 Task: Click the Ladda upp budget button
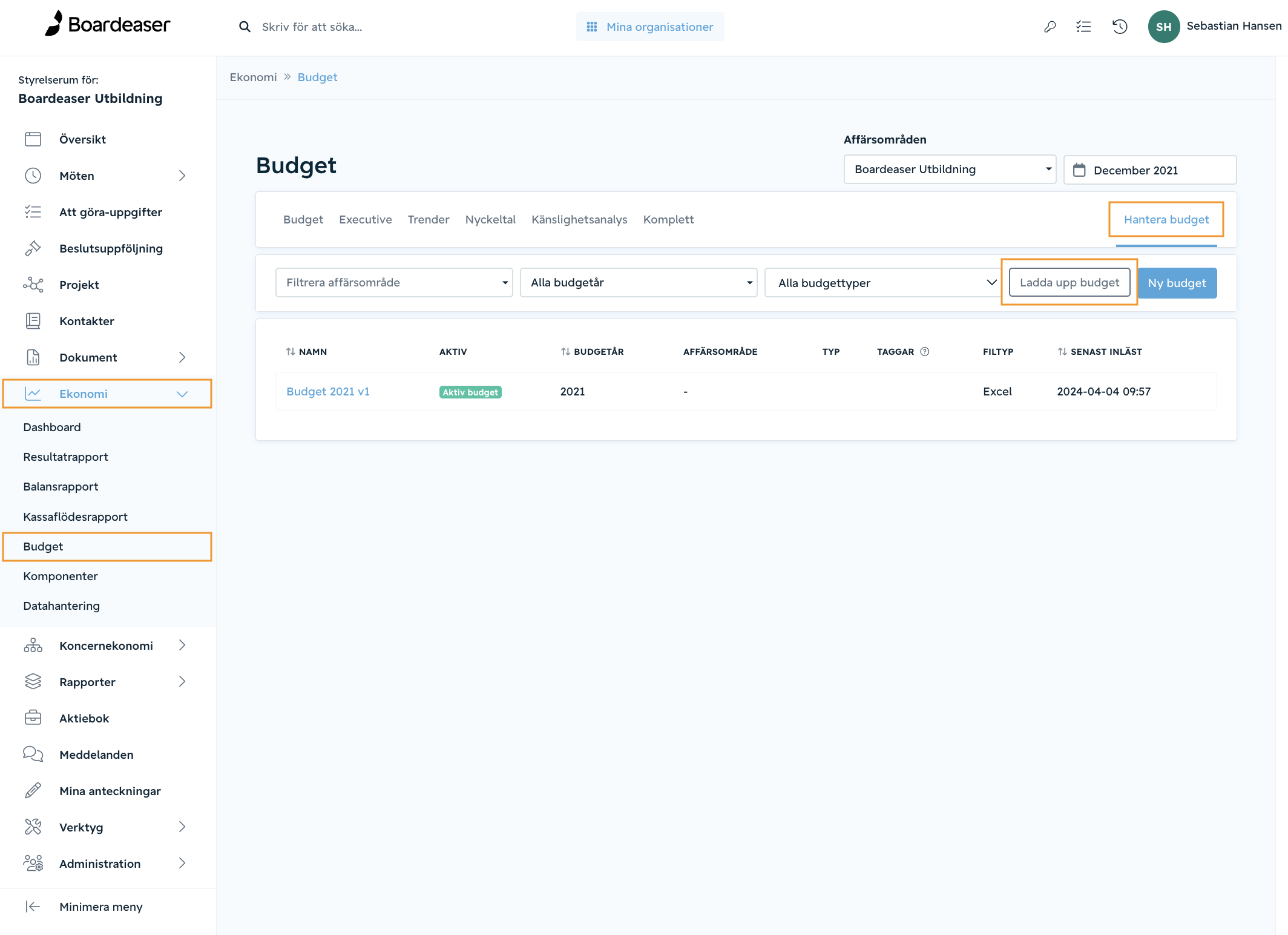1069,283
